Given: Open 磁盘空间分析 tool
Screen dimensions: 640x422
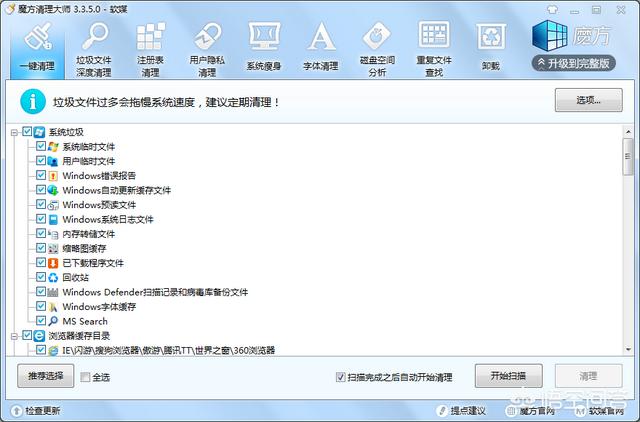Looking at the screenshot, I should (x=377, y=49).
